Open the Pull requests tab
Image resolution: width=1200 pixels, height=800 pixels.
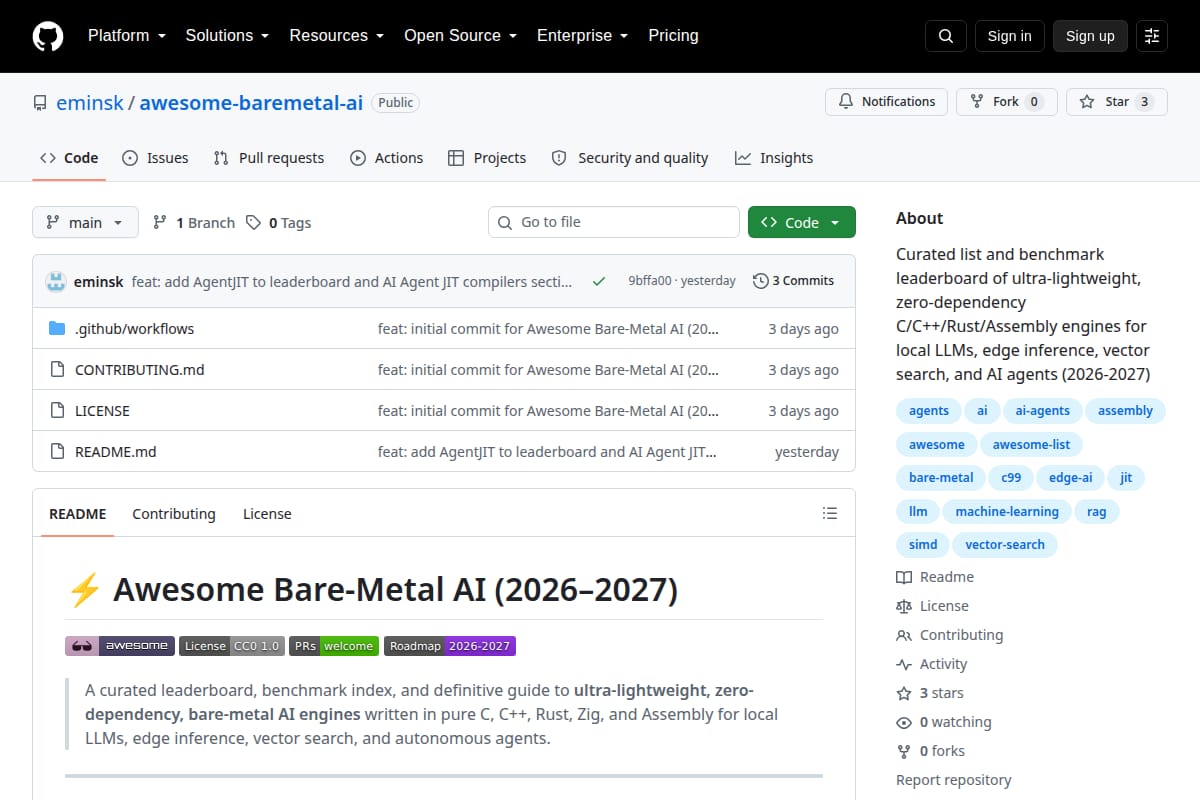coord(269,158)
